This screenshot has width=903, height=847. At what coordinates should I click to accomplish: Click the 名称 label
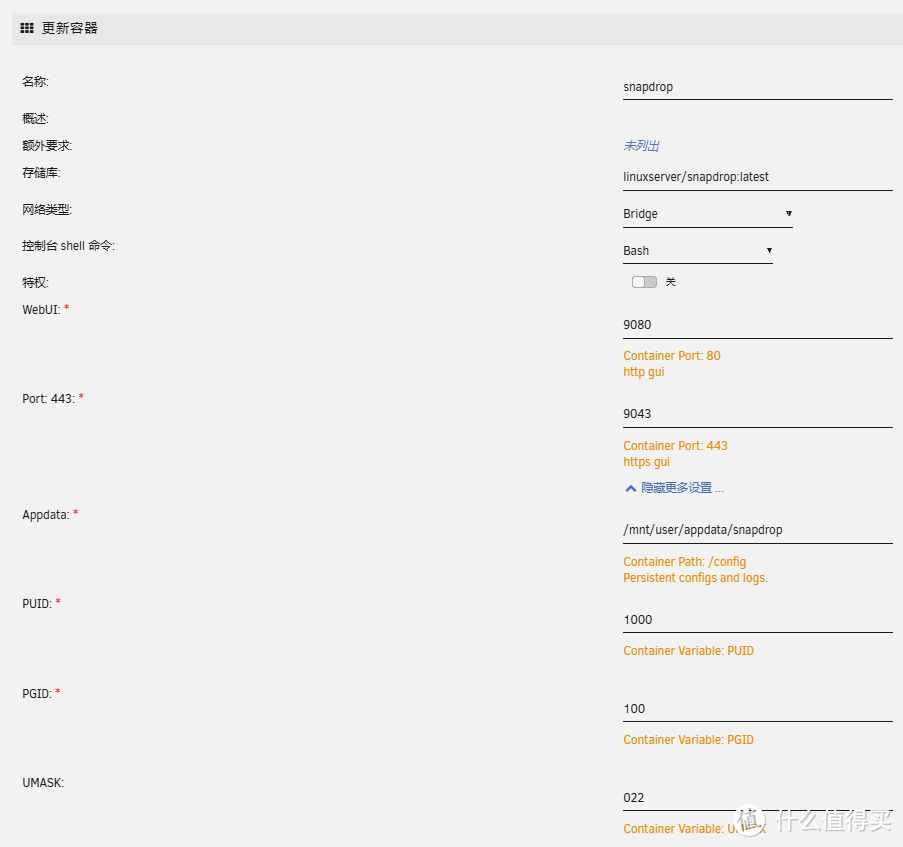[x=35, y=82]
